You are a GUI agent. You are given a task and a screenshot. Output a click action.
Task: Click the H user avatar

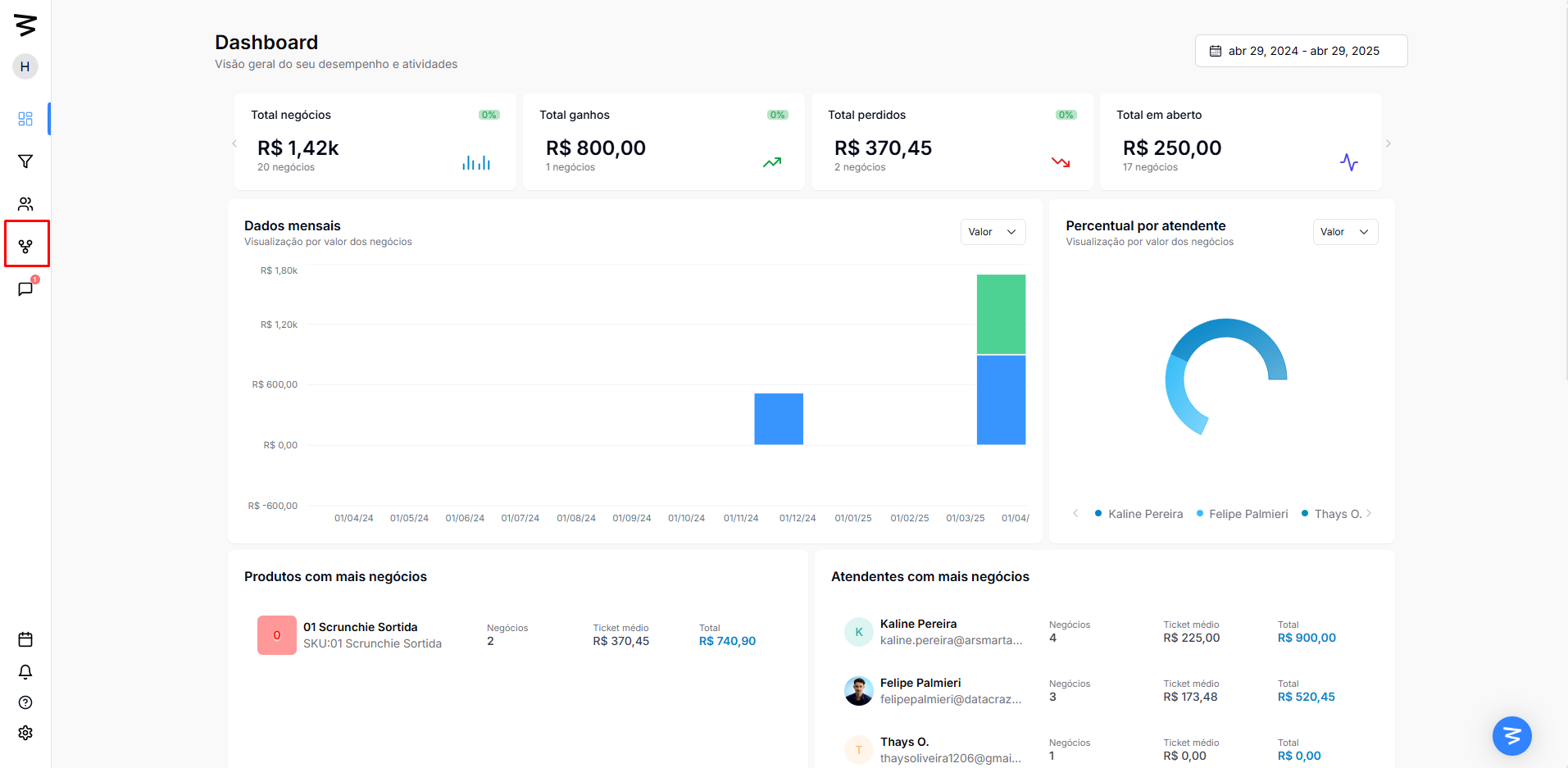point(25,66)
